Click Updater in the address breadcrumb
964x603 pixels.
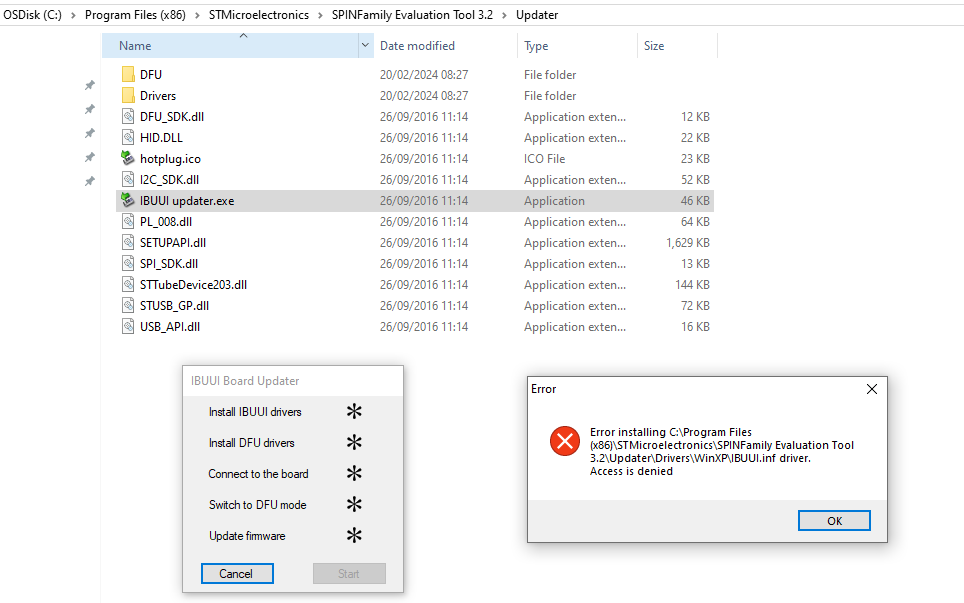(537, 15)
